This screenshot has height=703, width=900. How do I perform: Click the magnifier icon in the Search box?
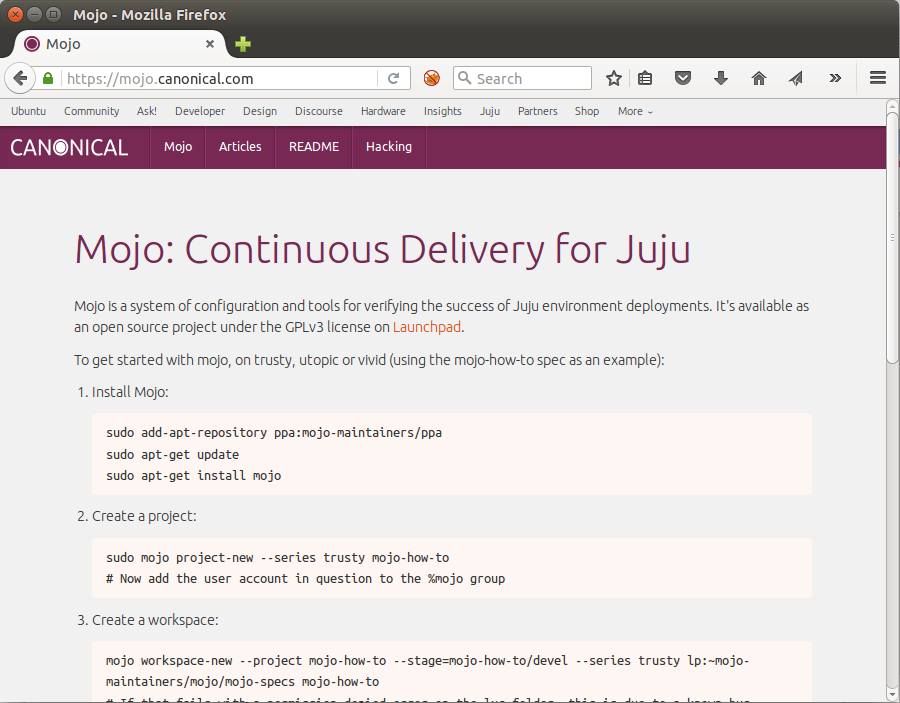(464, 77)
